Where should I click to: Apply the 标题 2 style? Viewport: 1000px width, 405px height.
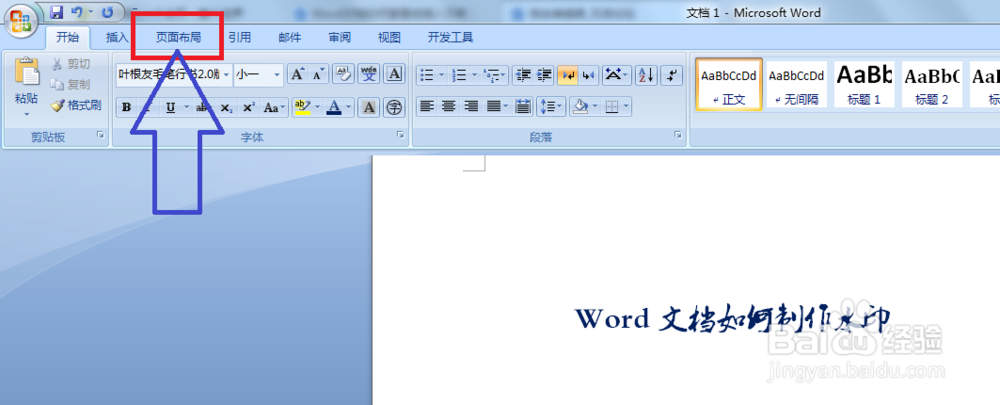tap(932, 85)
